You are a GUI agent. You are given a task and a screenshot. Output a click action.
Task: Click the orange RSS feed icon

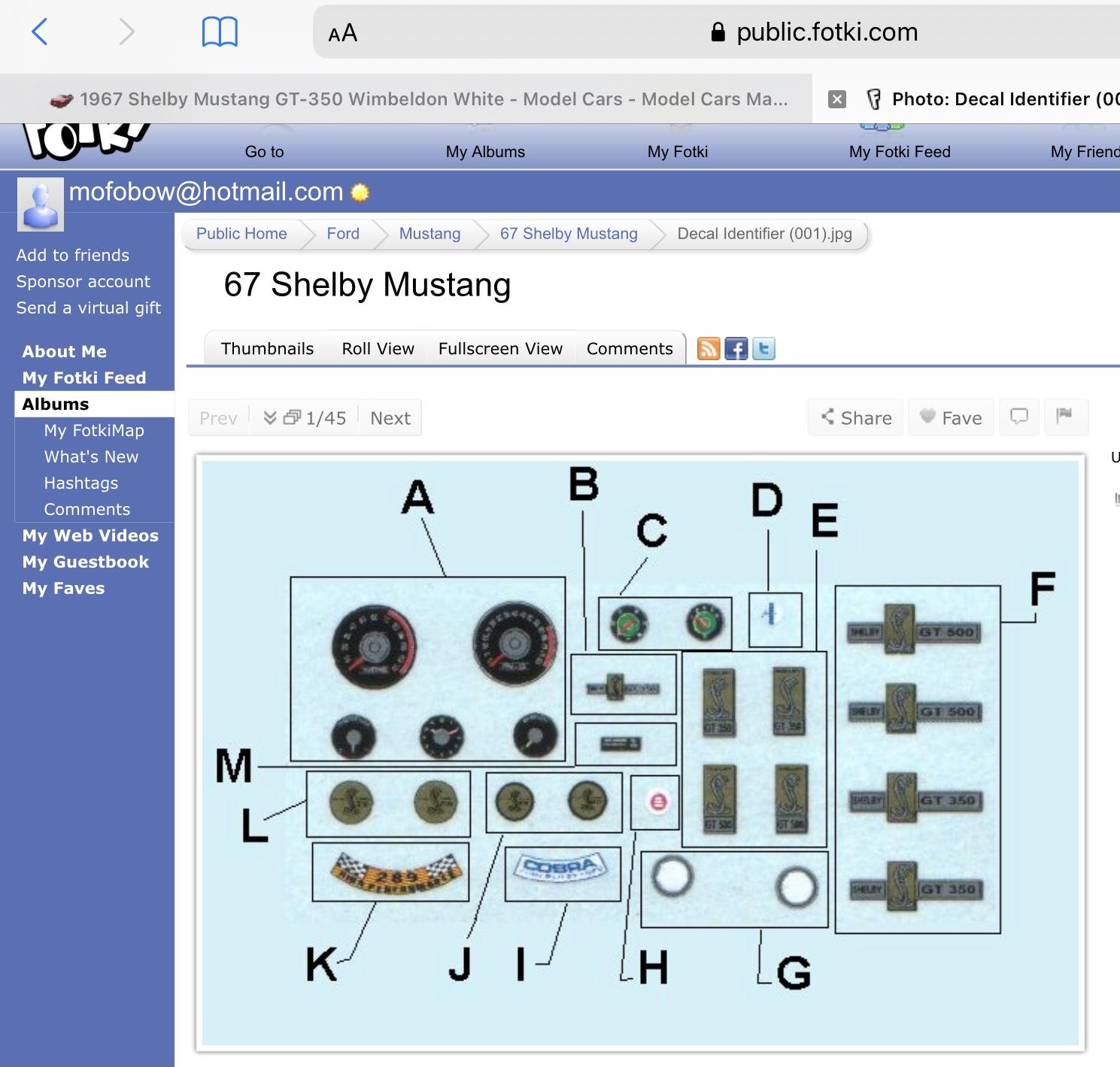pos(709,348)
